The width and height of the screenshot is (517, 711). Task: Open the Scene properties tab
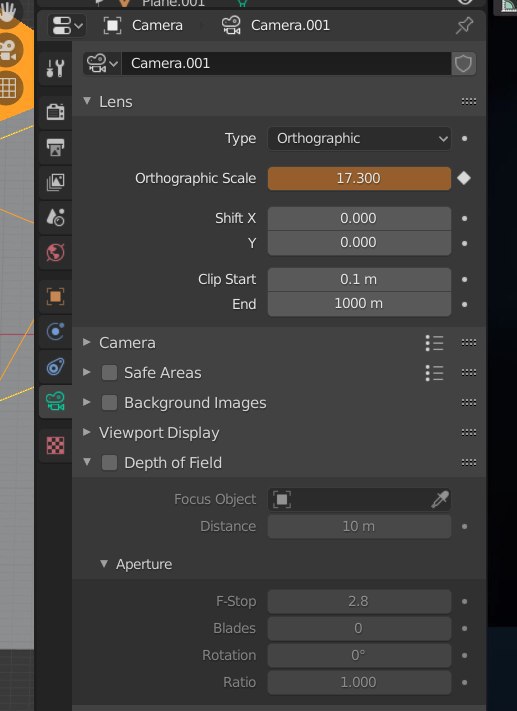(x=55, y=218)
